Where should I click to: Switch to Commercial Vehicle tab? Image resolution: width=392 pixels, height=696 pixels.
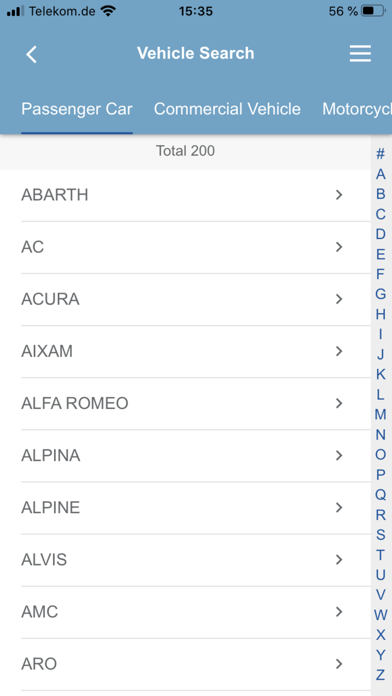click(x=227, y=109)
